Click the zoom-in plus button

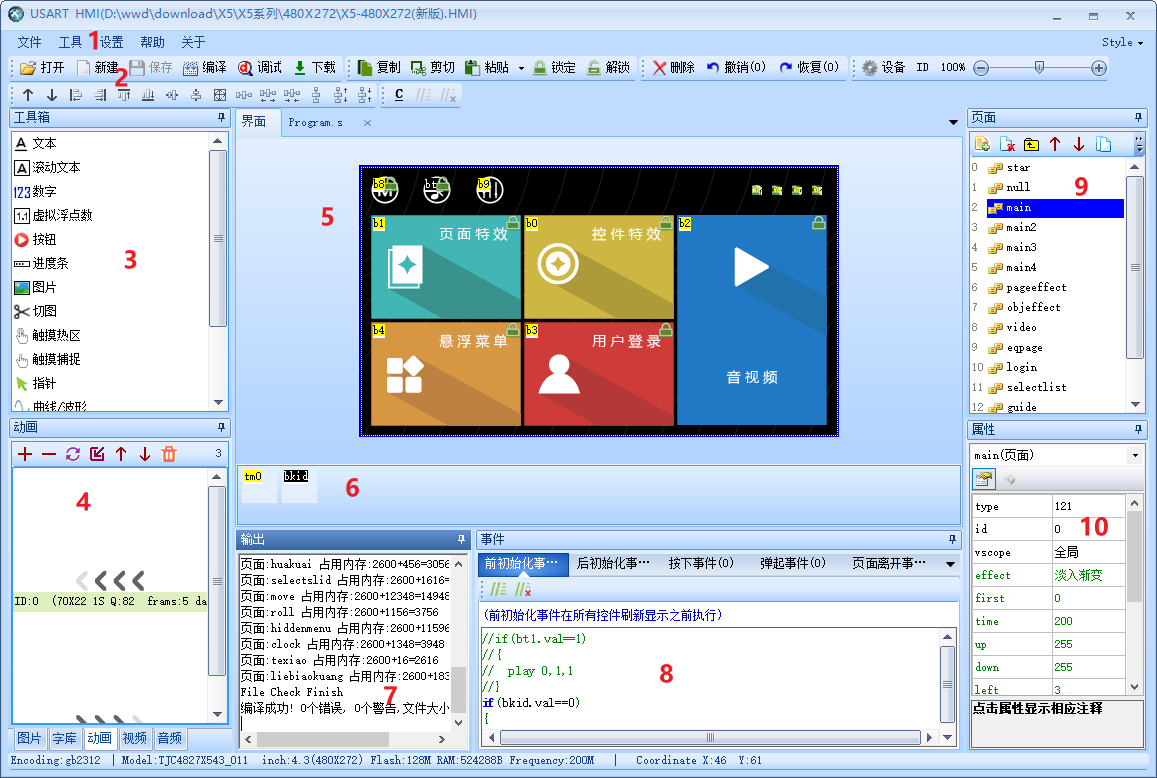pyautogui.click(x=1098, y=68)
